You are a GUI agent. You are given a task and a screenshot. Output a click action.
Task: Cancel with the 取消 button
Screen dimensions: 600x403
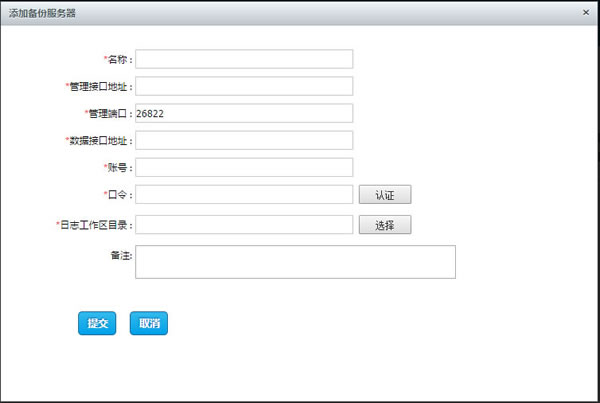point(149,323)
